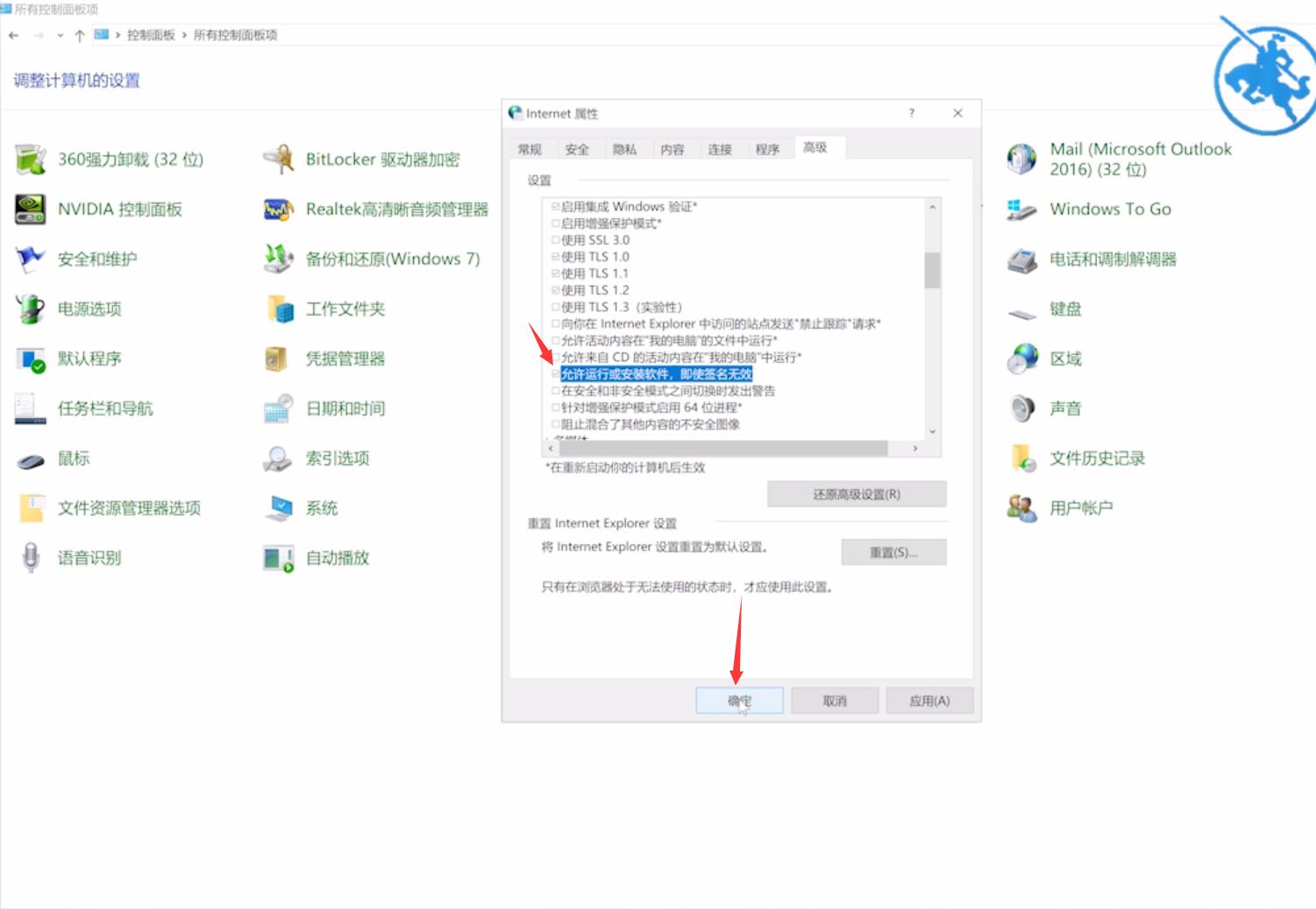Open 360强力卸载 (32 位) icon
This screenshot has height=909, width=1316.
[x=30, y=160]
